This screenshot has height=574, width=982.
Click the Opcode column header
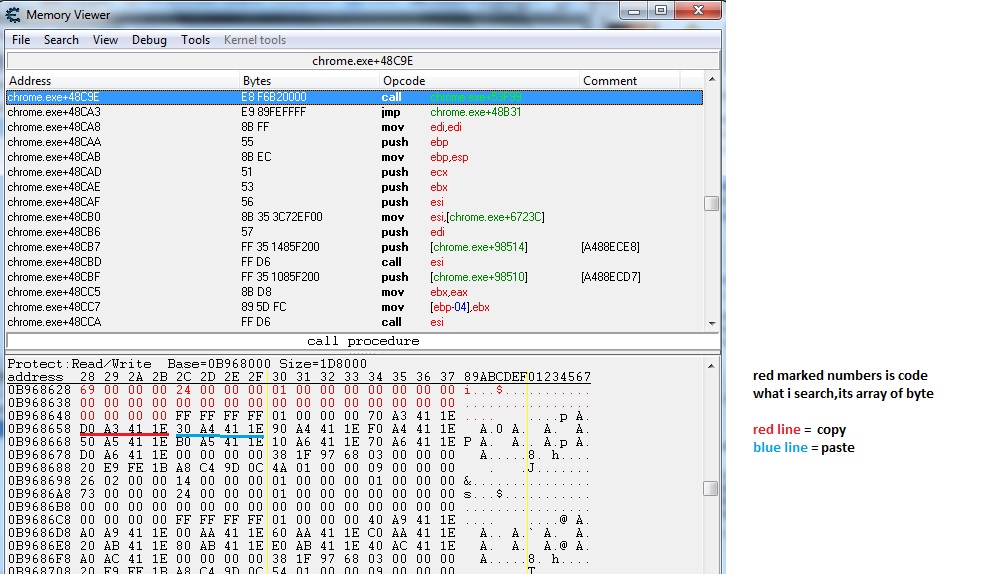pos(404,81)
